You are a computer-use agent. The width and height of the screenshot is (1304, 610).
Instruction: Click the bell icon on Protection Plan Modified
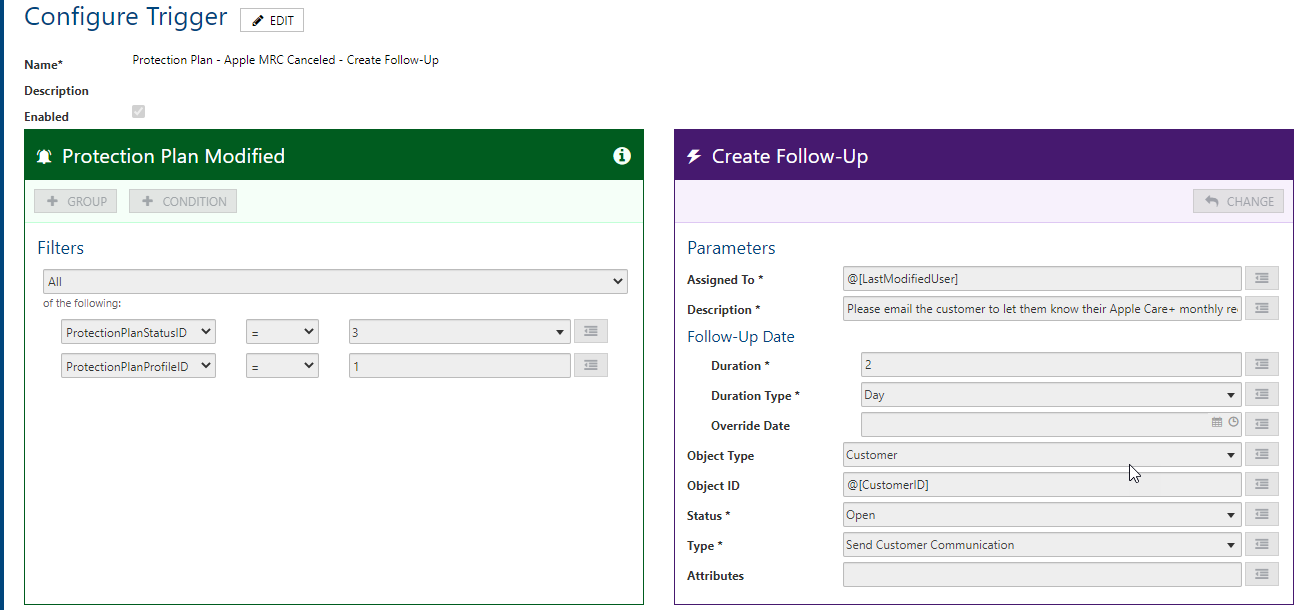(x=44, y=155)
